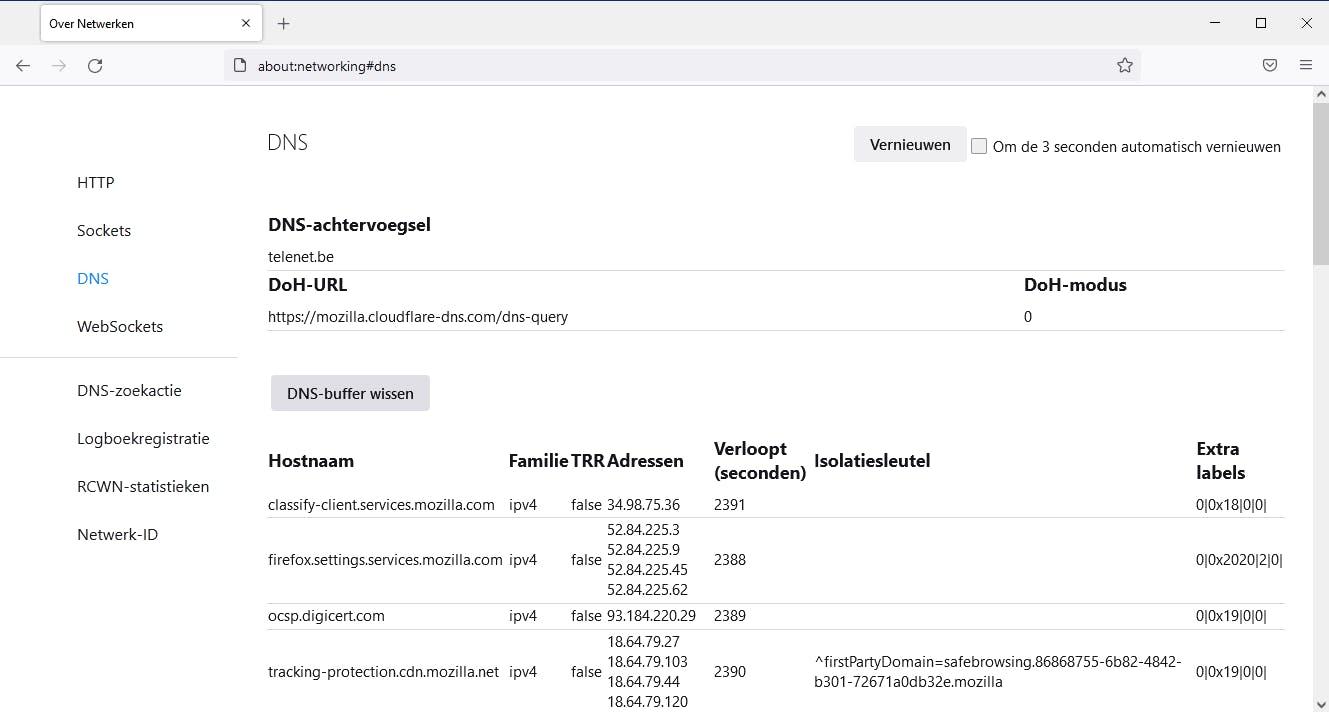Show RCWN-statistieken
The height and width of the screenshot is (712, 1329).
143,486
